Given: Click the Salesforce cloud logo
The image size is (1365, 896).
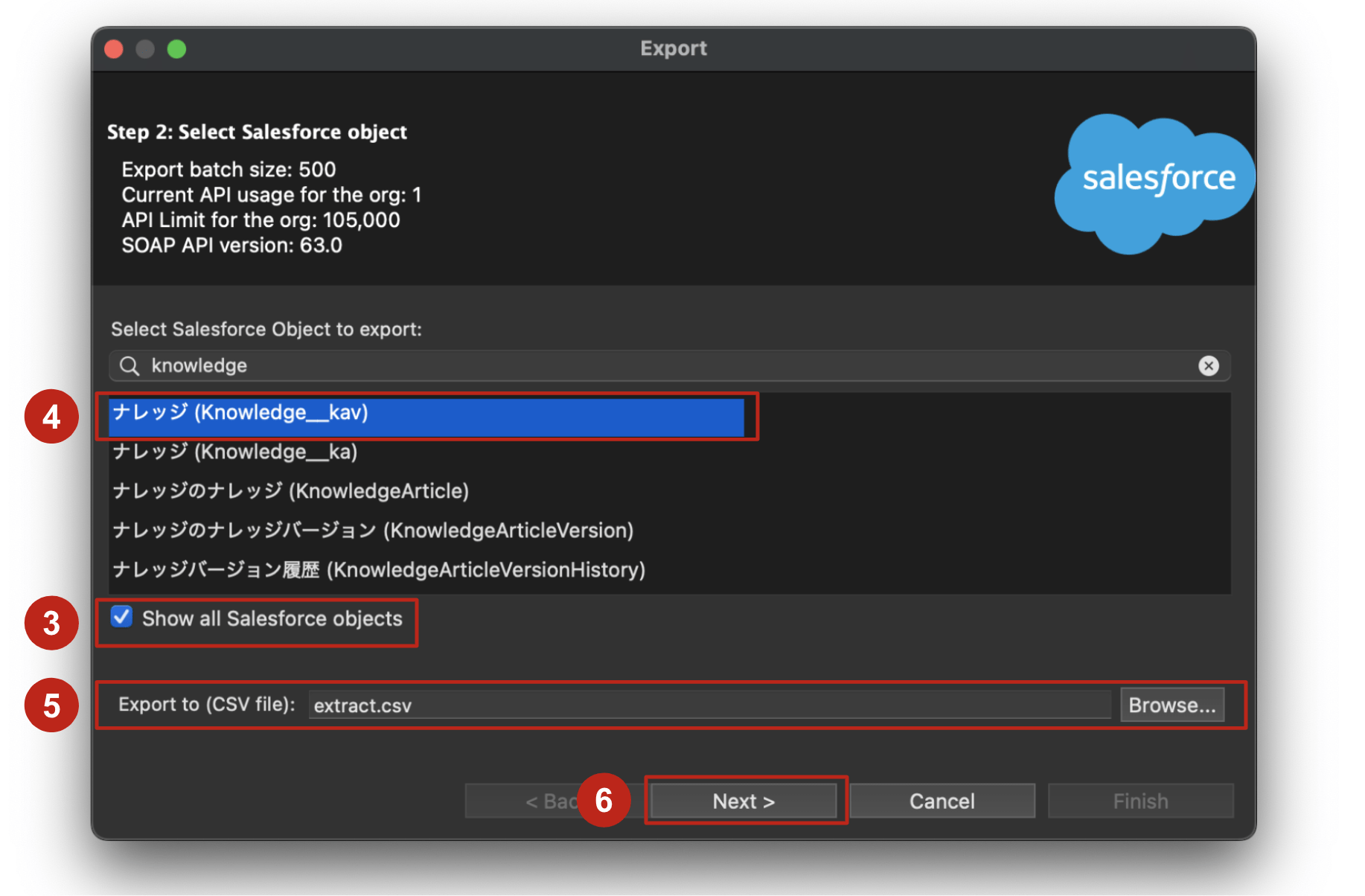Looking at the screenshot, I should (x=1154, y=183).
